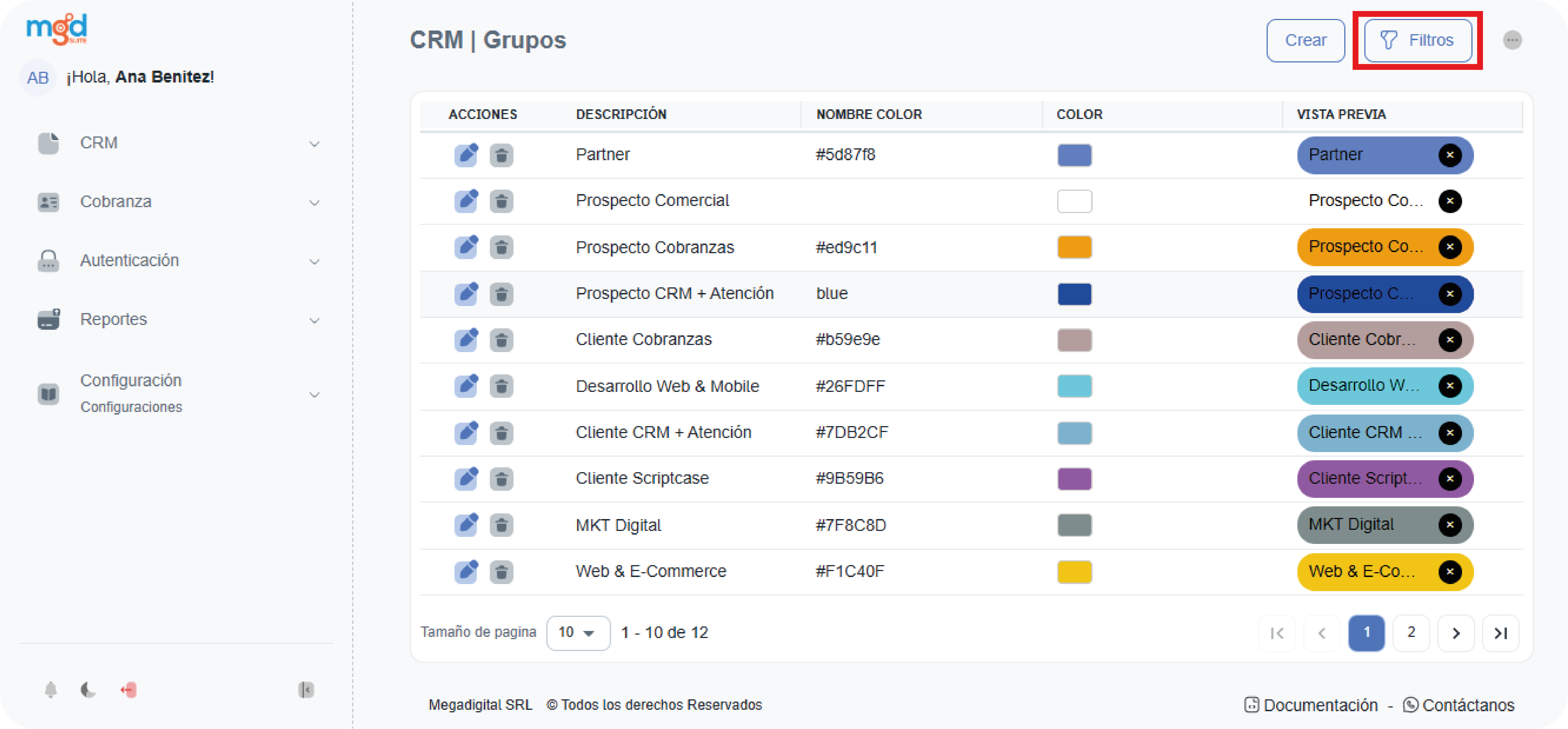Remove the Cliente Scriptcase preview tag
1568x729 pixels.
pos(1450,478)
